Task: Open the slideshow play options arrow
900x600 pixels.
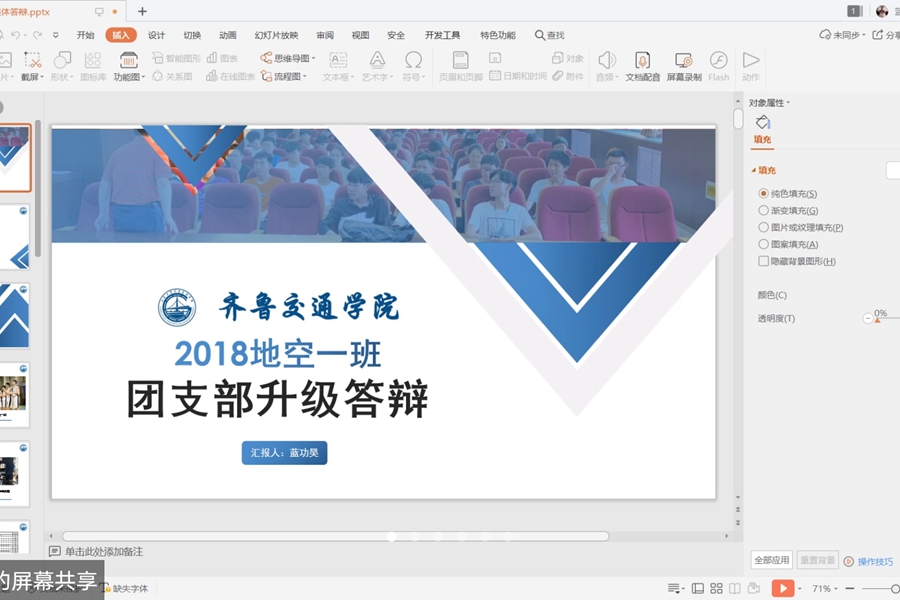Action: click(800, 589)
